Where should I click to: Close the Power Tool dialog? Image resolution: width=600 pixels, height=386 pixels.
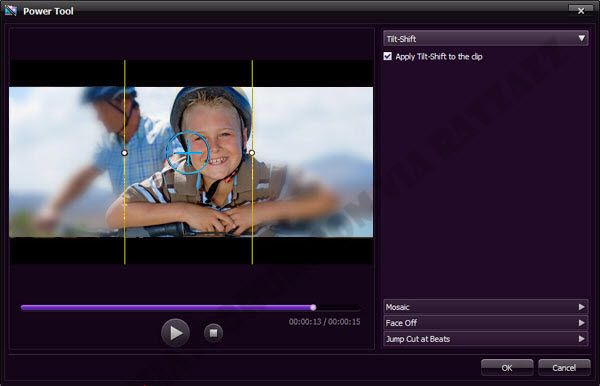(x=580, y=10)
